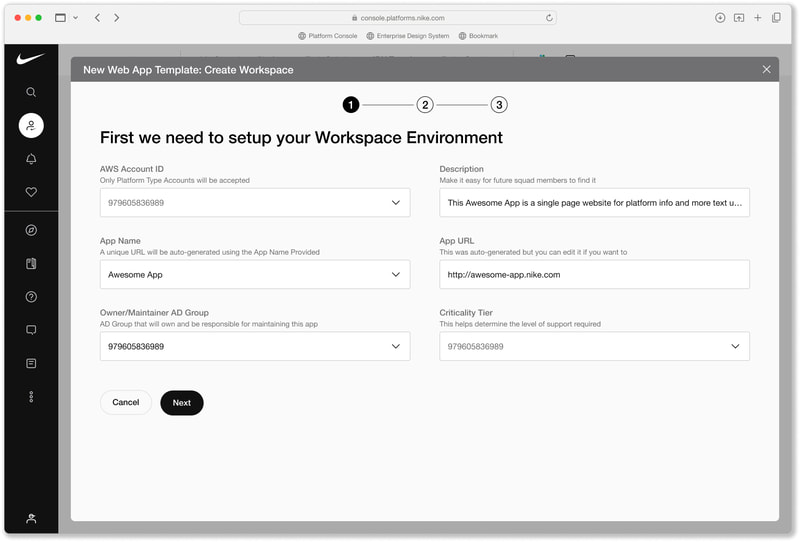Open Safari downloads icon

coord(720,18)
